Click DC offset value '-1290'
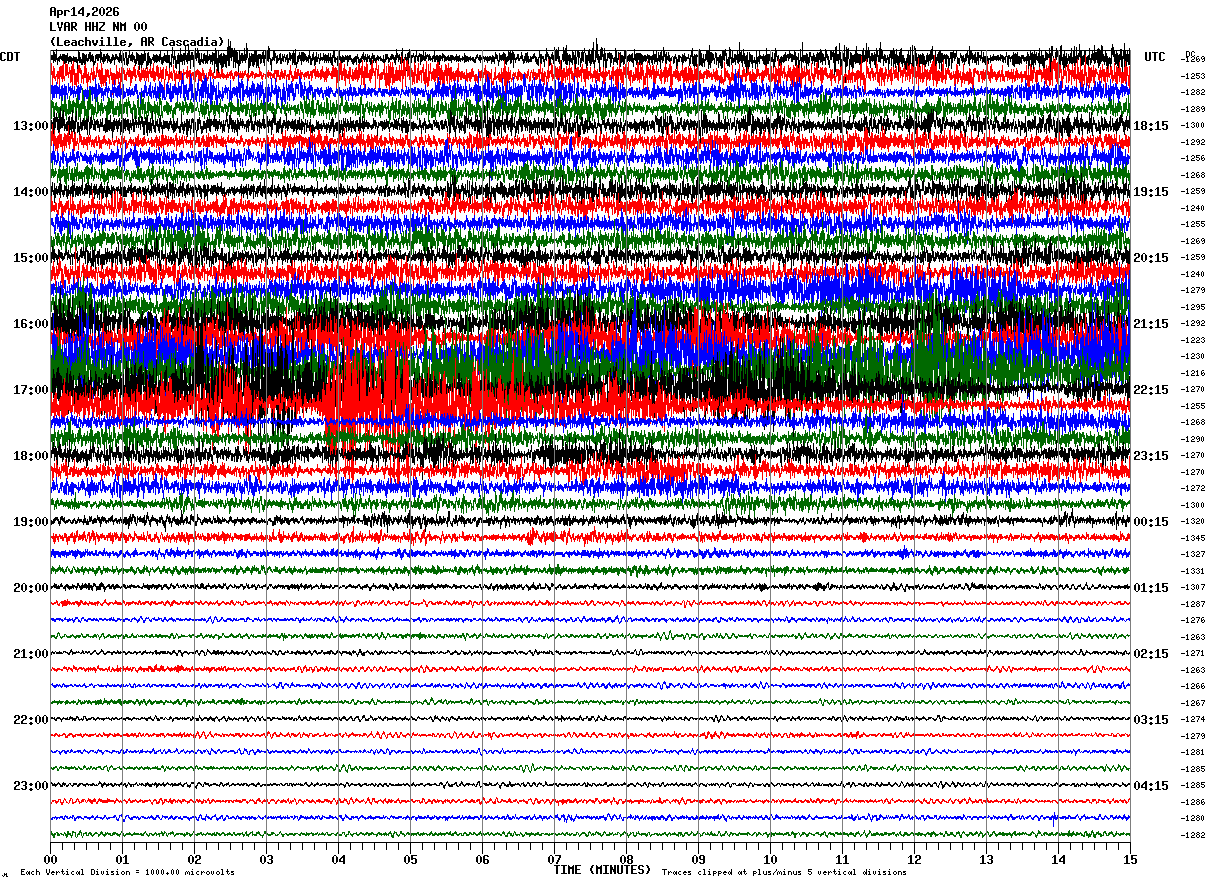 tap(1193, 439)
